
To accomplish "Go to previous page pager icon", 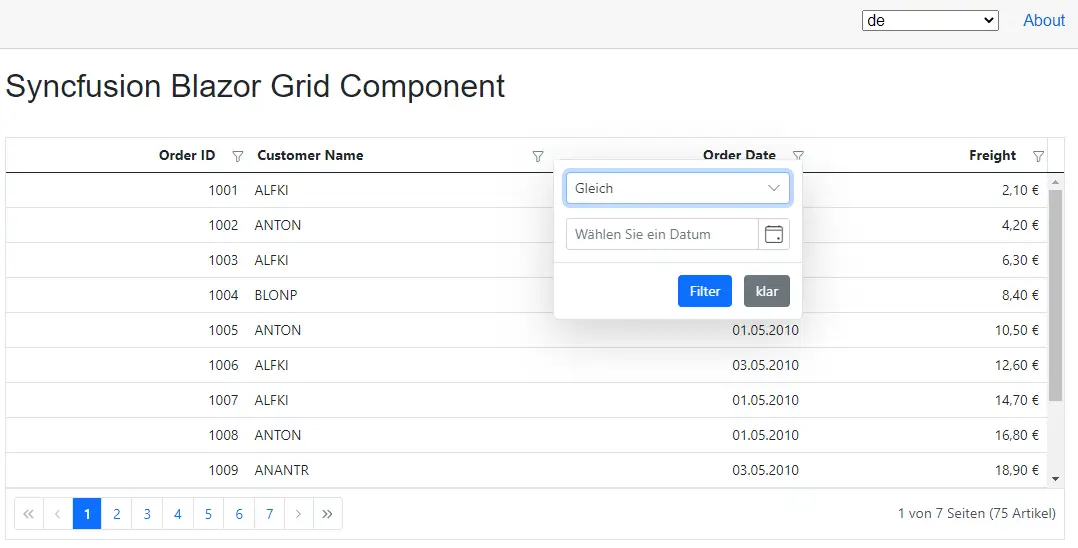I will tap(58, 514).
